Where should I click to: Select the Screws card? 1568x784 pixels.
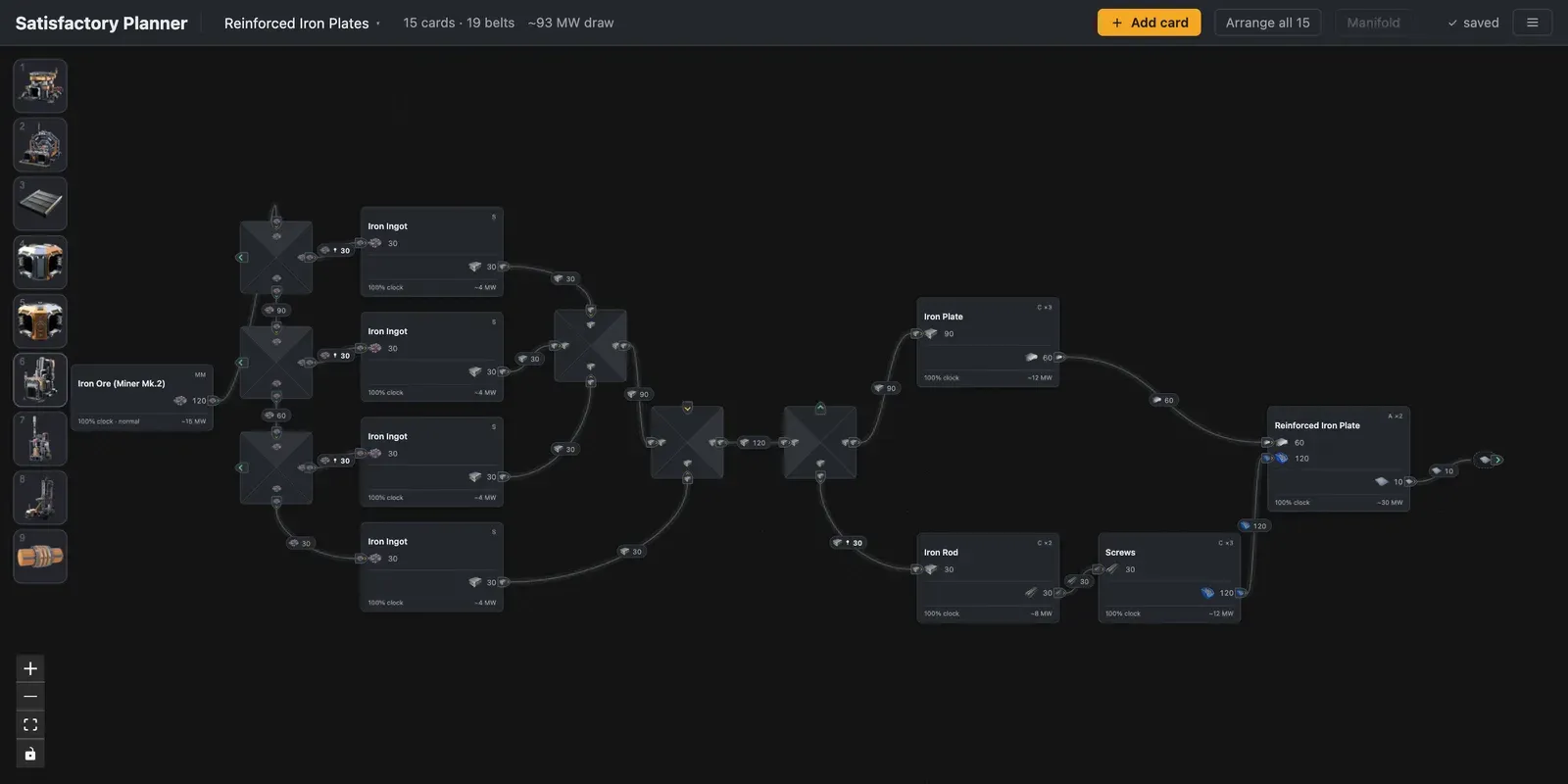pyautogui.click(x=1169, y=578)
